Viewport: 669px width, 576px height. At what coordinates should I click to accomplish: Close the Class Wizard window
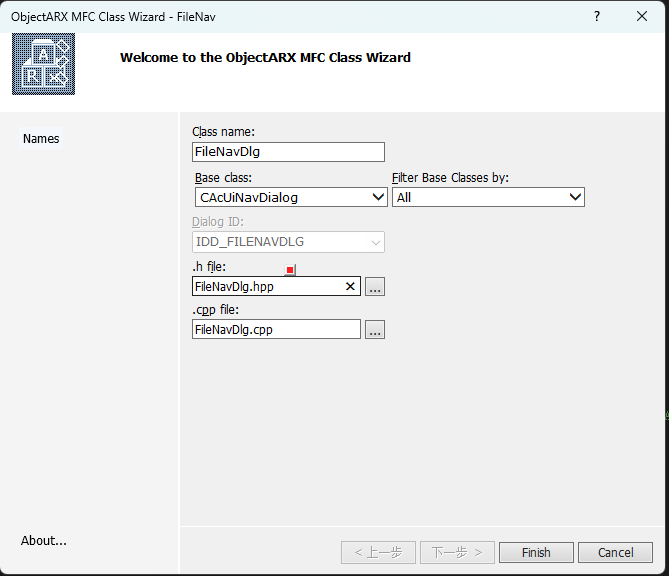click(x=642, y=16)
